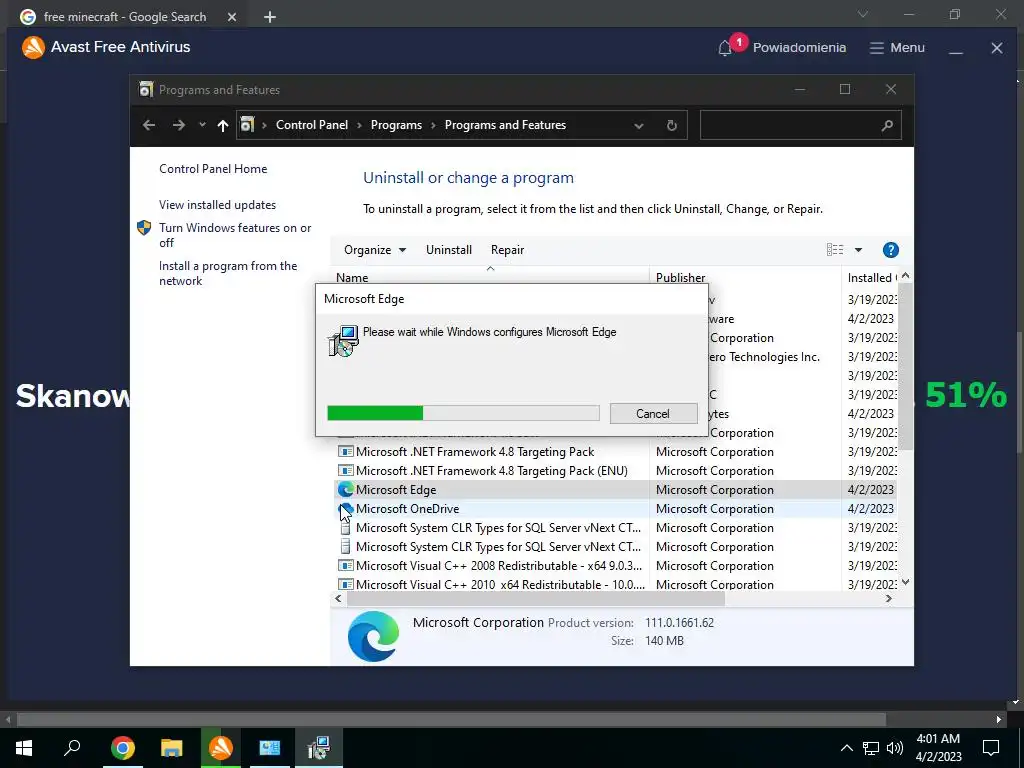
Task: Show hidden system tray icons
Action: [x=846, y=748]
